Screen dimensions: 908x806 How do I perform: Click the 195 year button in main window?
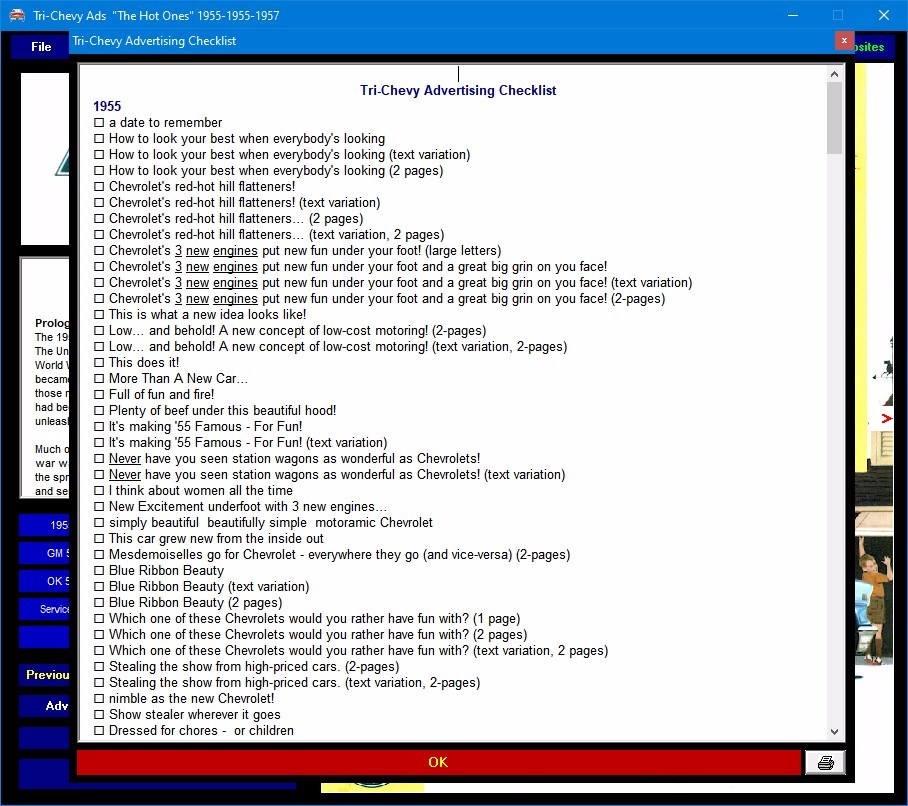coord(45,525)
